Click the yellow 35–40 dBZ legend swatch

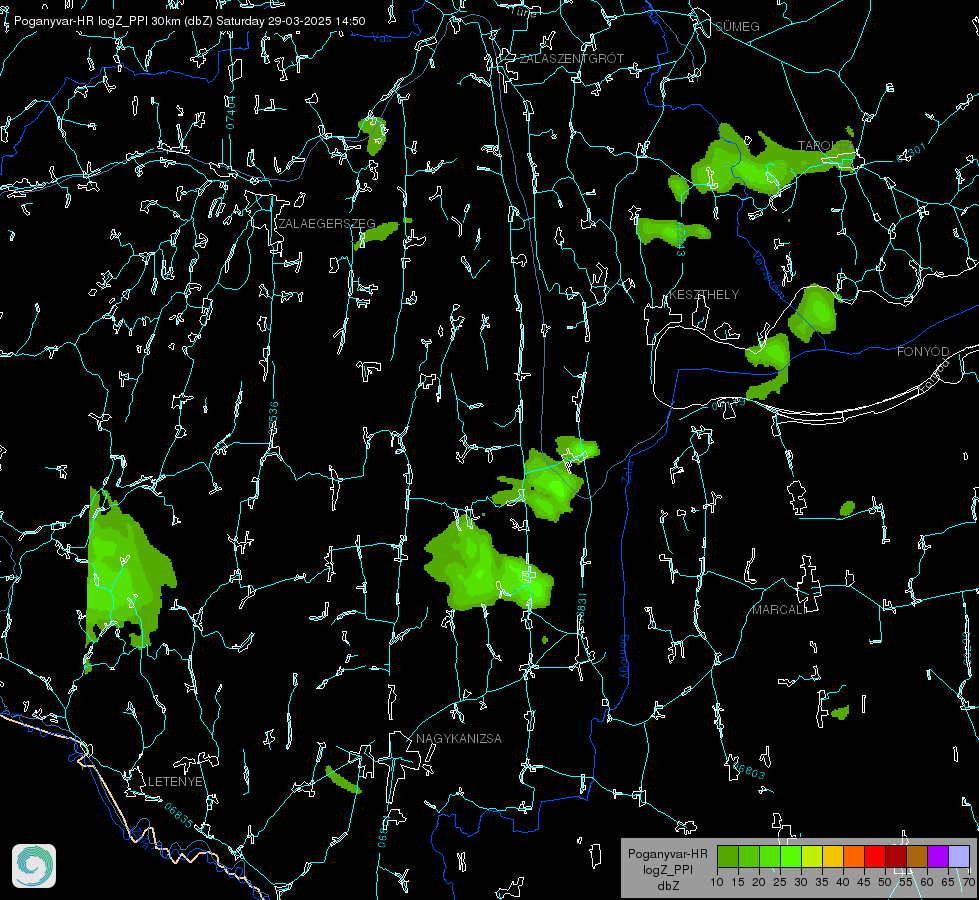[833, 857]
